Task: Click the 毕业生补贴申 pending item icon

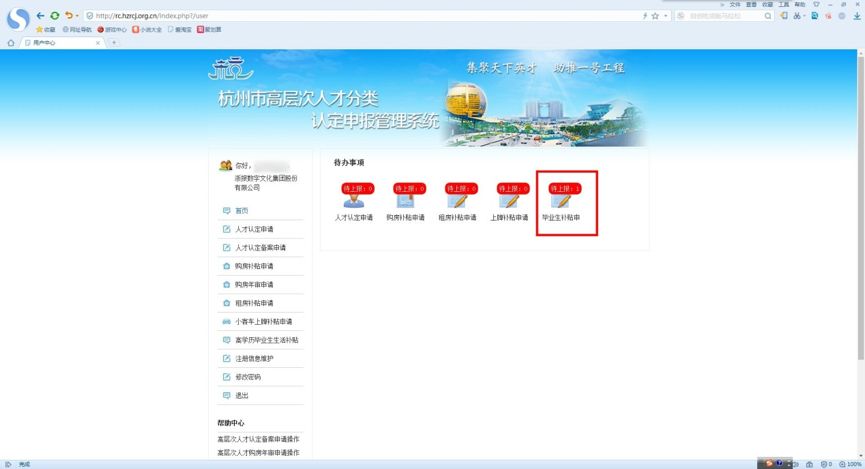Action: pyautogui.click(x=561, y=201)
